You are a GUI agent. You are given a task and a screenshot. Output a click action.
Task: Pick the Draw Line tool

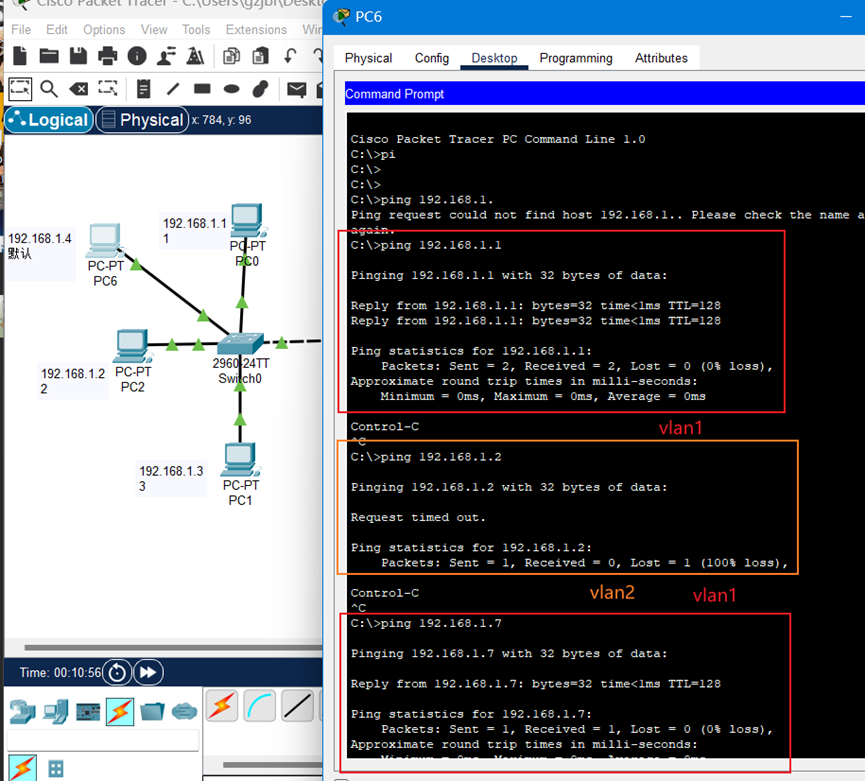[x=173, y=89]
